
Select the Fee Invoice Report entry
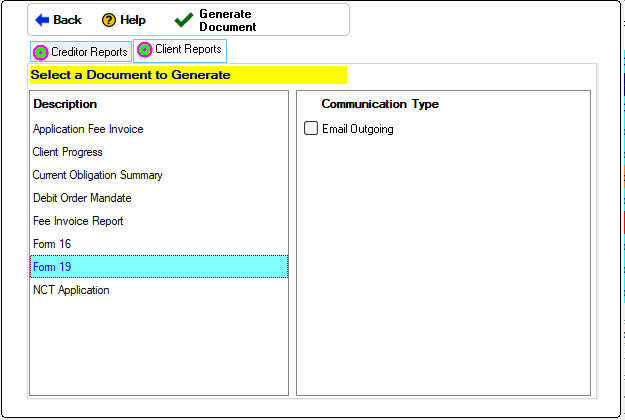point(78,221)
